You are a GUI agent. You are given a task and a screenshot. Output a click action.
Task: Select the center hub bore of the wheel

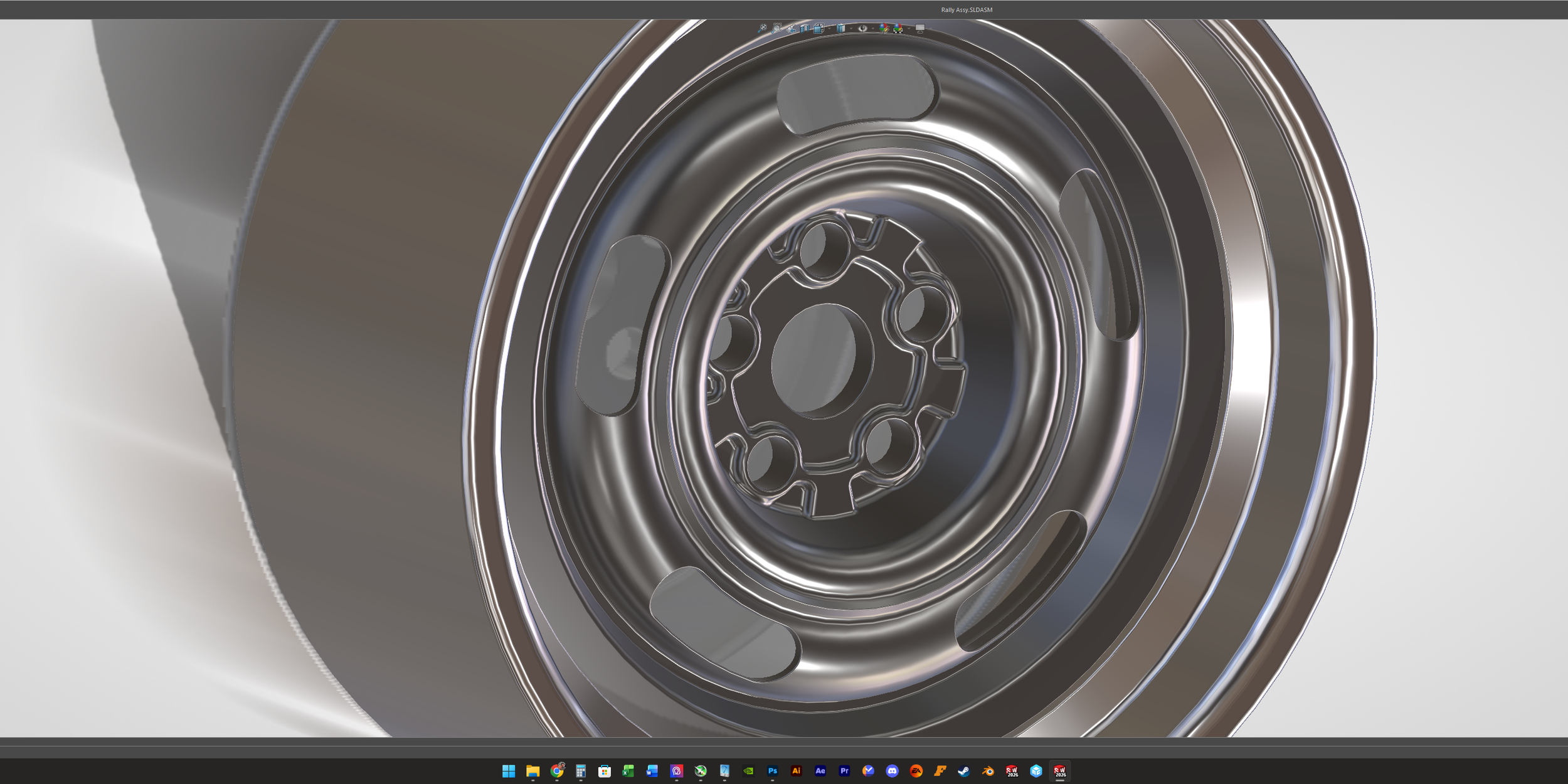pyautogui.click(x=821, y=361)
